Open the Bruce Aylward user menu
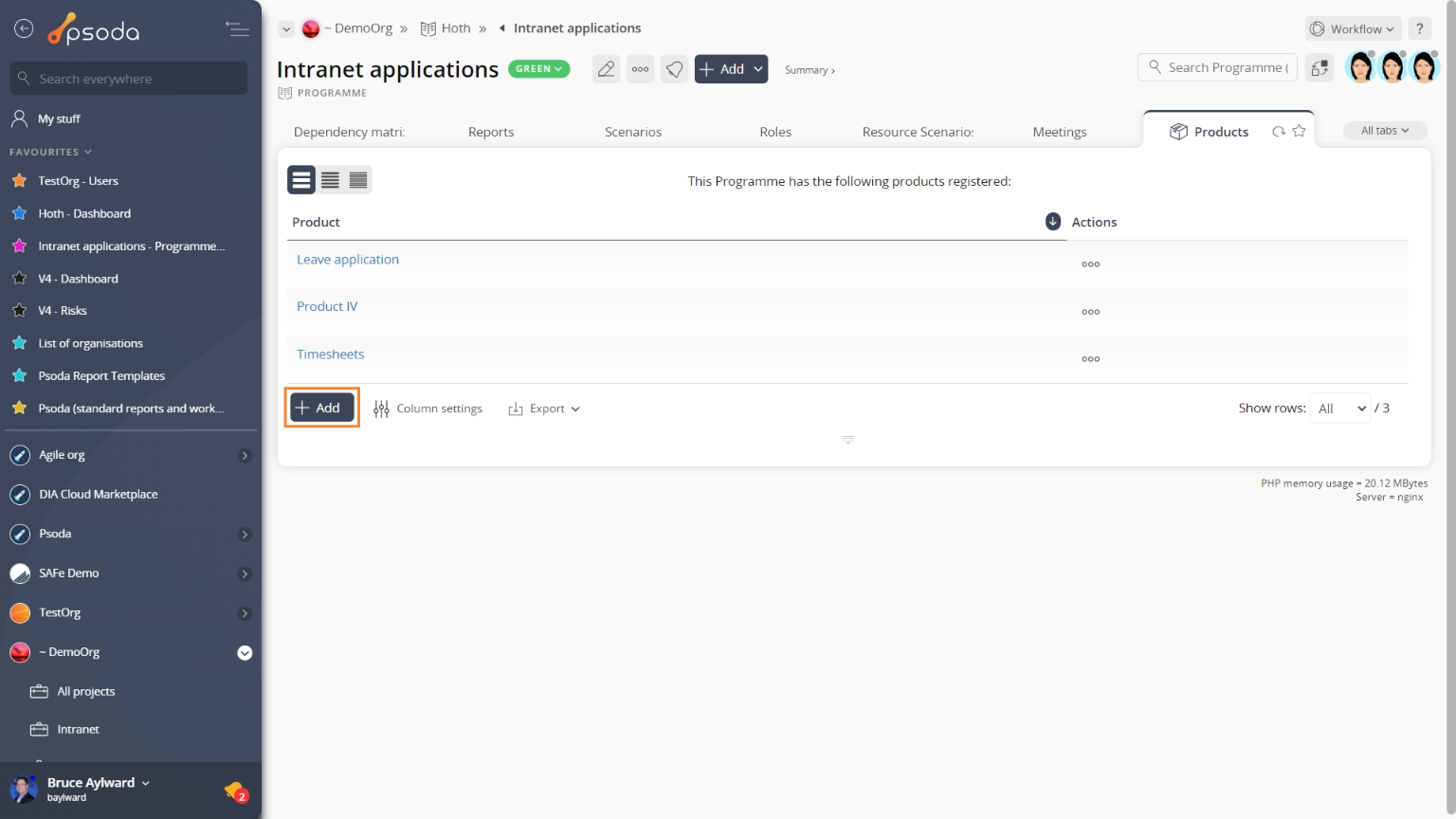 99,783
